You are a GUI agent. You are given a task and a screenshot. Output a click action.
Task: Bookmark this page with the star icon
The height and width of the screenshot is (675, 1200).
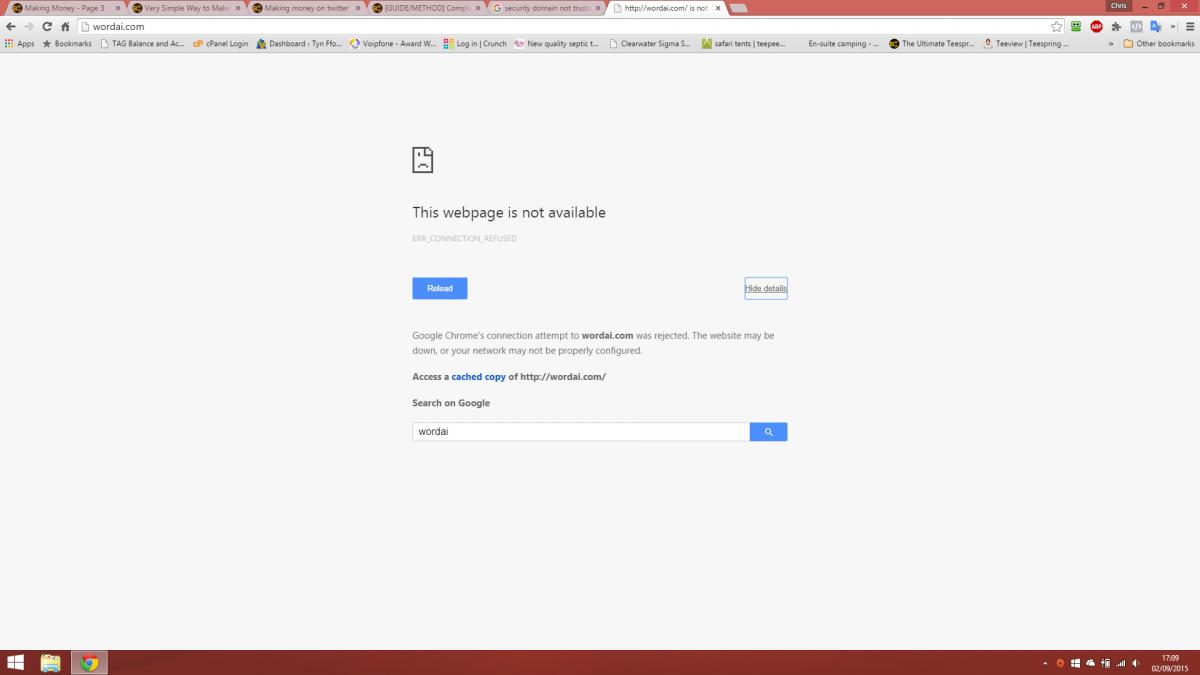pos(1056,27)
